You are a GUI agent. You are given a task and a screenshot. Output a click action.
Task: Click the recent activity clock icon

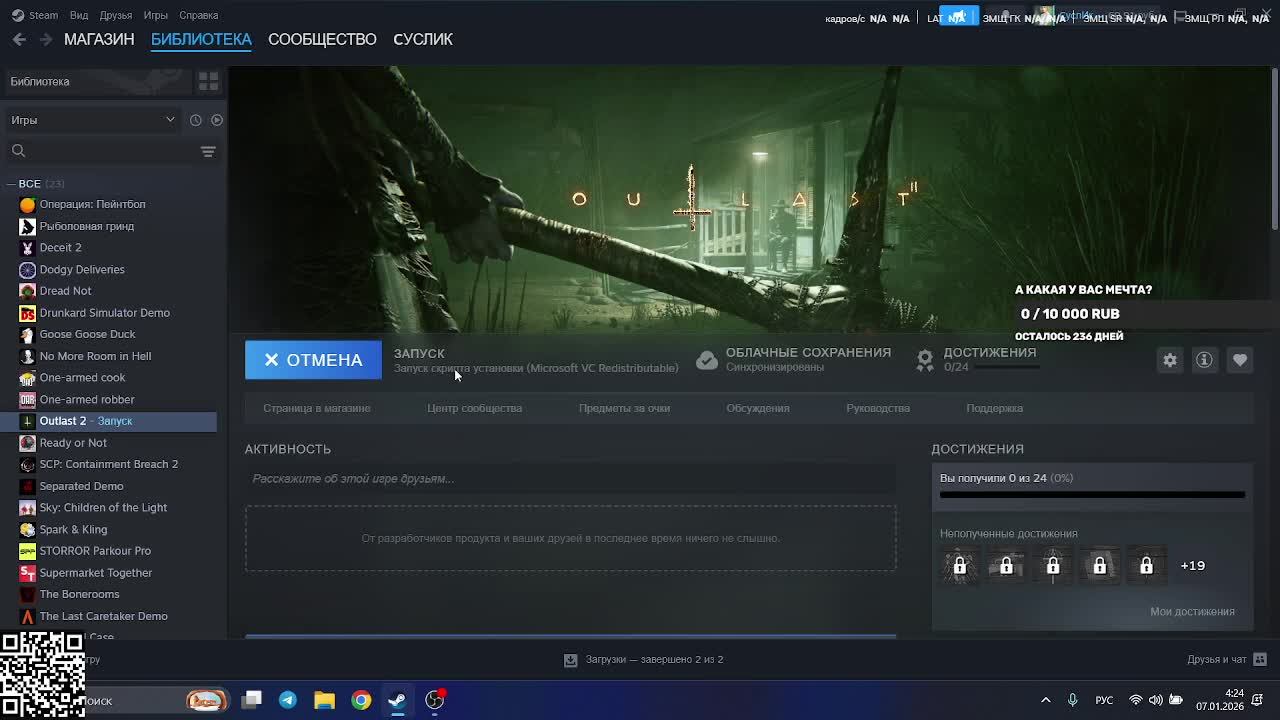[196, 120]
